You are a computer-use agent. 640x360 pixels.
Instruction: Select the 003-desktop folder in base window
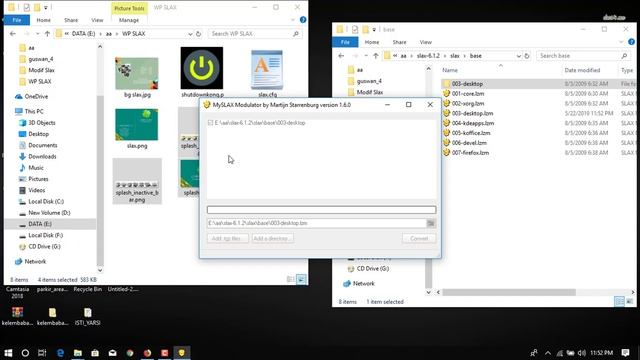click(x=467, y=84)
